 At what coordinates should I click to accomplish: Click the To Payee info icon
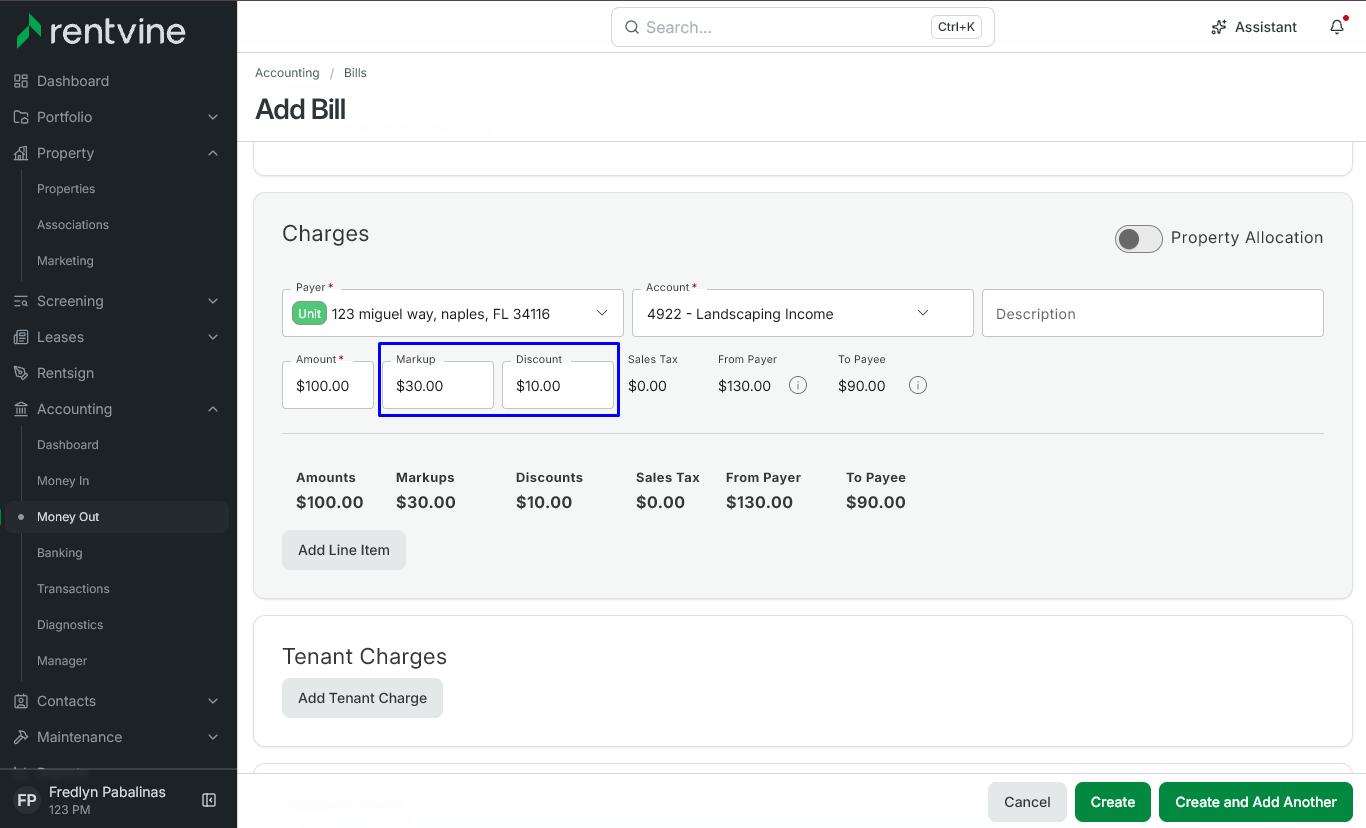click(x=918, y=385)
